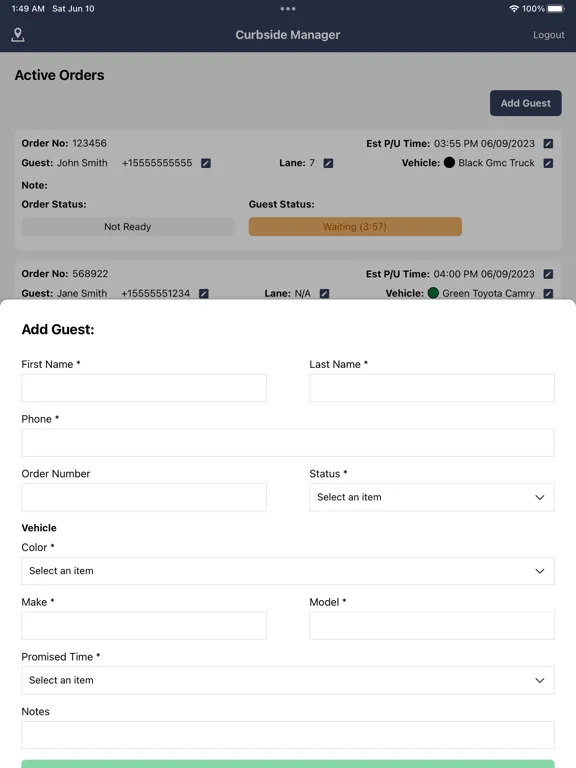This screenshot has height=768, width=576.
Task: Toggle the Not Ready order status
Action: [x=128, y=227]
